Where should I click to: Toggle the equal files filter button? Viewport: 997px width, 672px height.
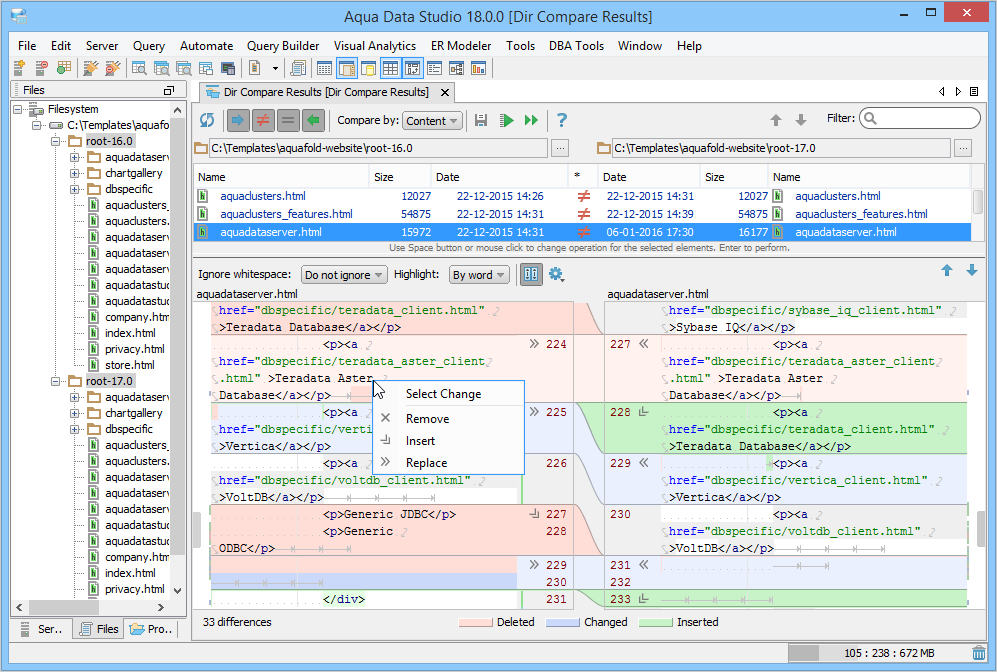[288, 120]
